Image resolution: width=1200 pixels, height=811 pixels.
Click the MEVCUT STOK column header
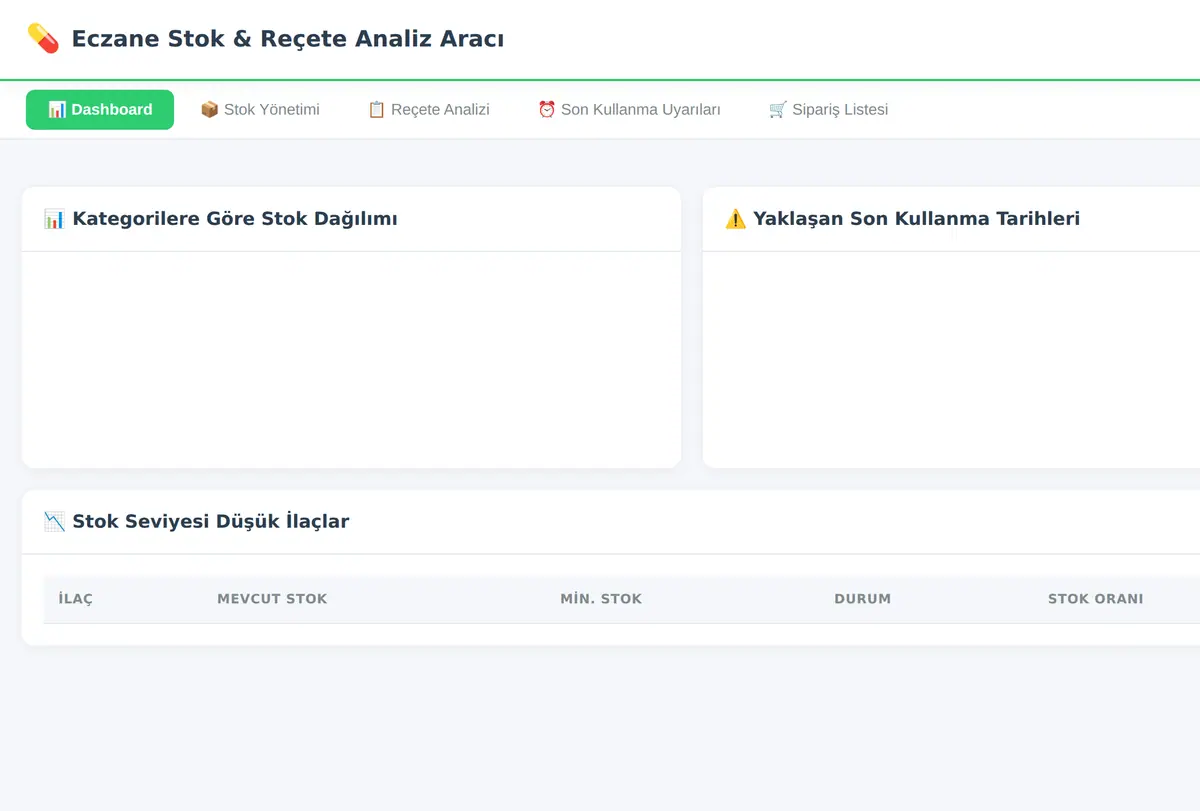click(272, 599)
